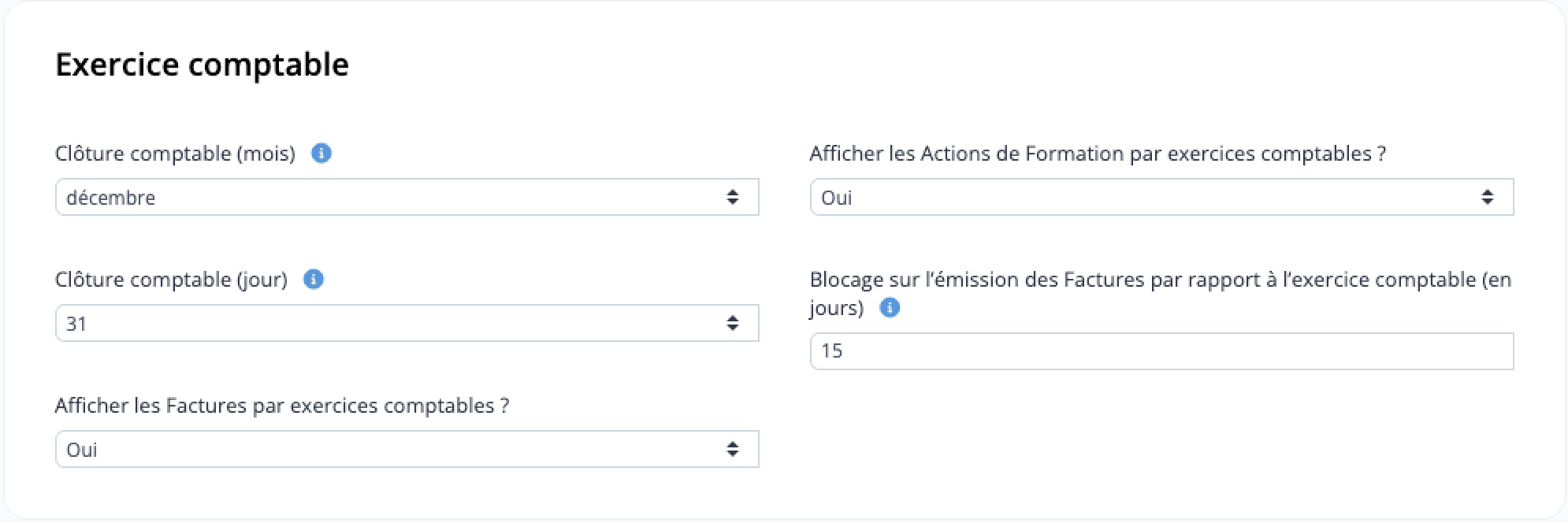This screenshot has width=1568, height=523.
Task: Focus the blocage days field containing 15
Action: 1161,351
